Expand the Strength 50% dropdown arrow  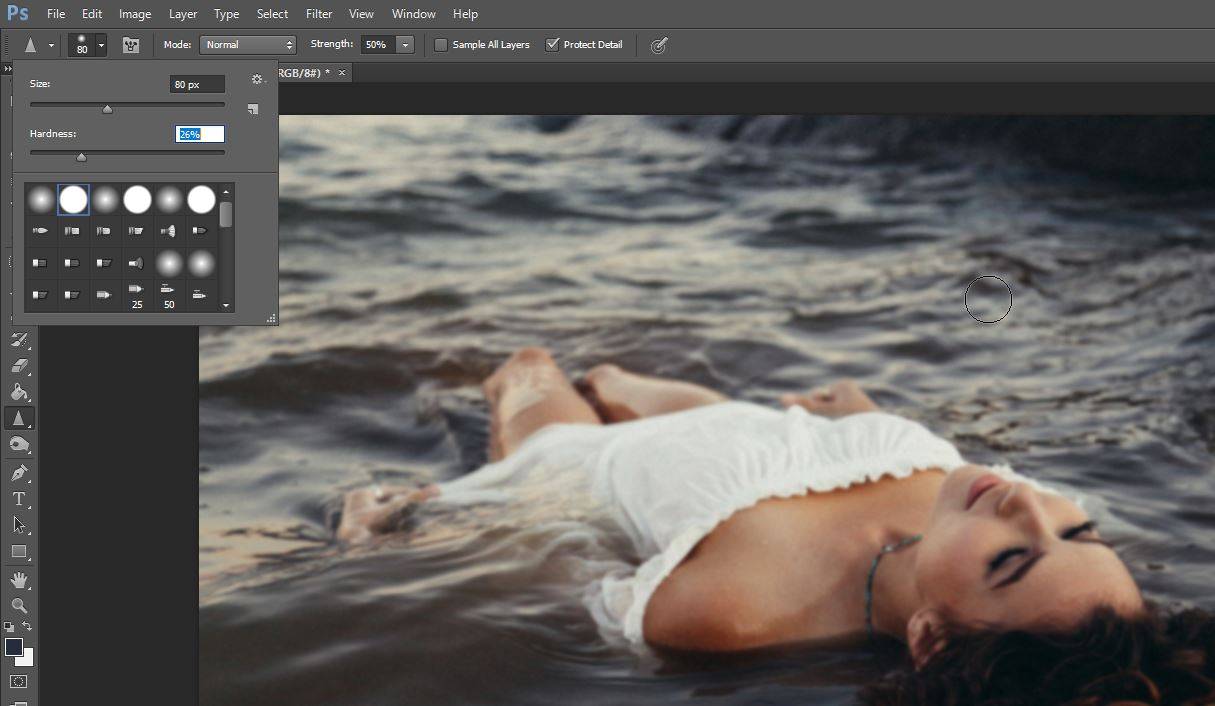(x=405, y=45)
